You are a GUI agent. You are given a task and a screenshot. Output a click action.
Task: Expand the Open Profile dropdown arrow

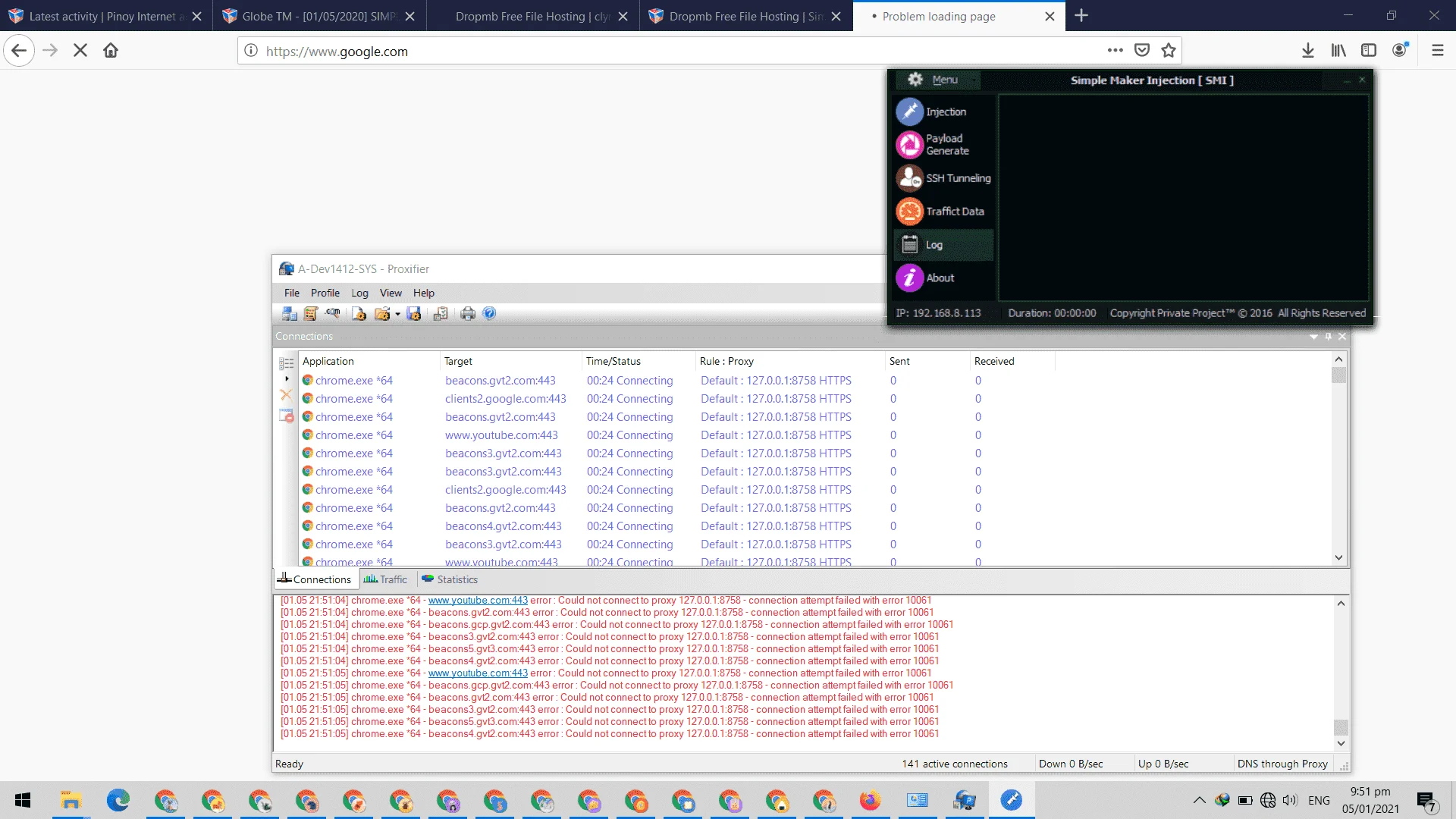[x=397, y=315]
